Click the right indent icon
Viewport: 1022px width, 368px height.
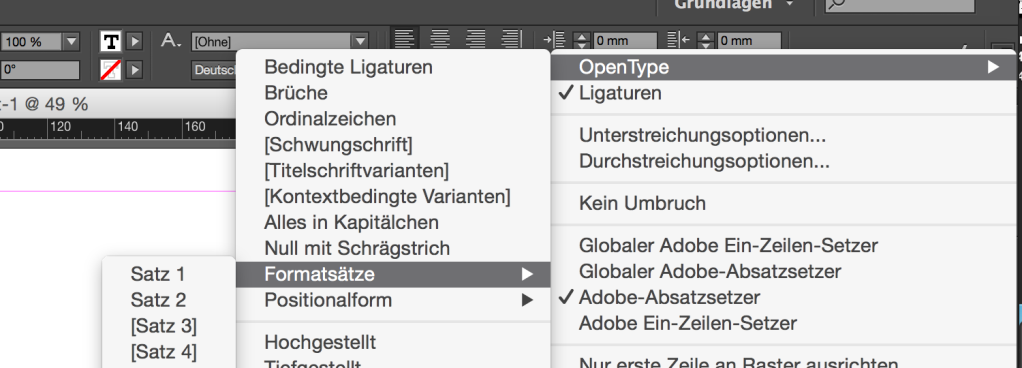coord(679,40)
